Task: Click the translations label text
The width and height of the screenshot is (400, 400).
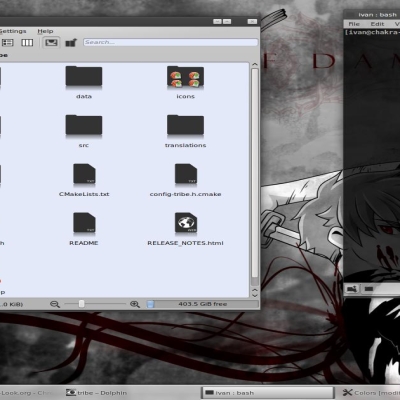Action: pyautogui.click(x=186, y=145)
